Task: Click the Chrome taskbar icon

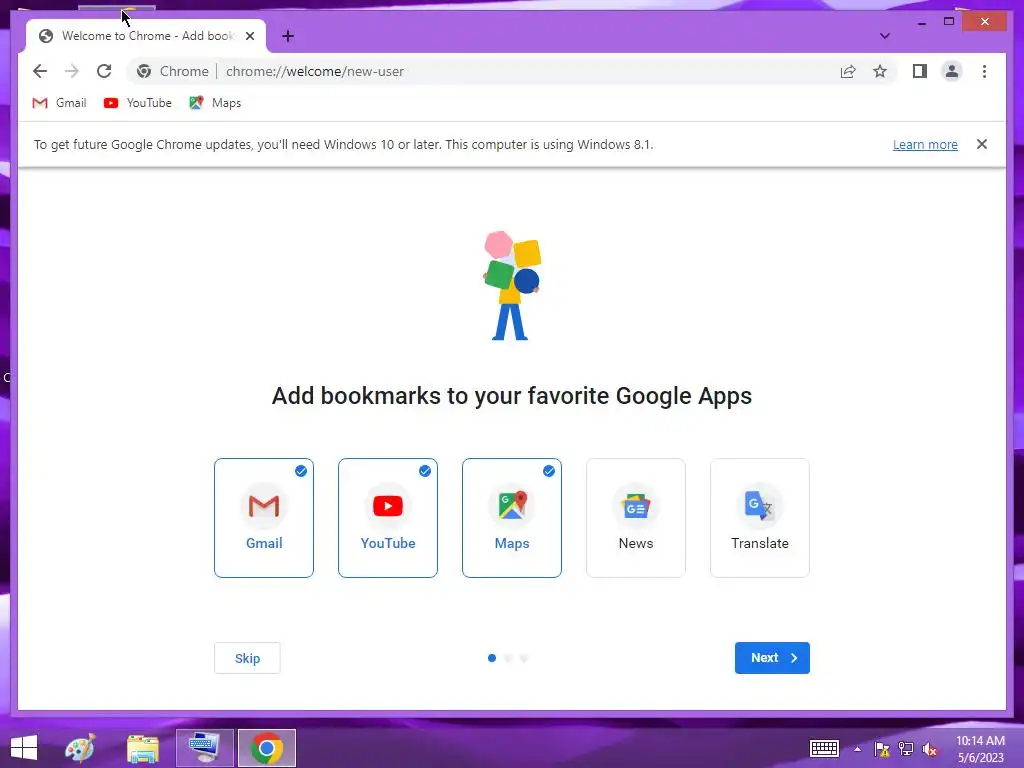Action: tap(266, 748)
